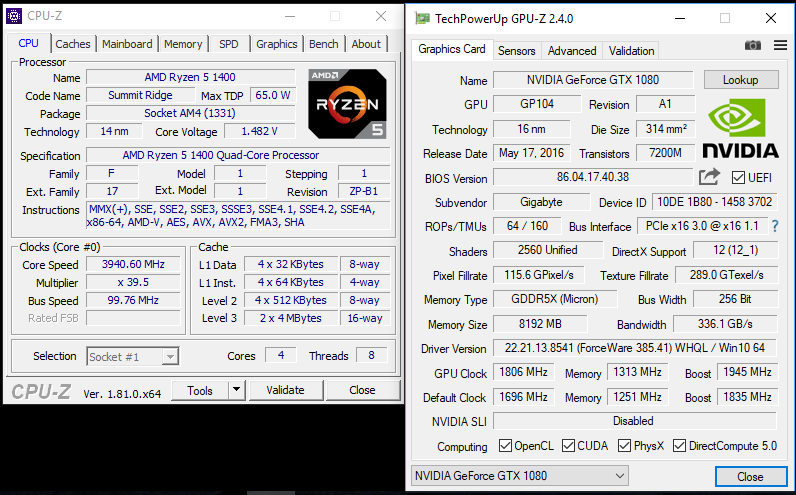
Task: Switch to the Mainboard tab
Action: pyautogui.click(x=127, y=44)
